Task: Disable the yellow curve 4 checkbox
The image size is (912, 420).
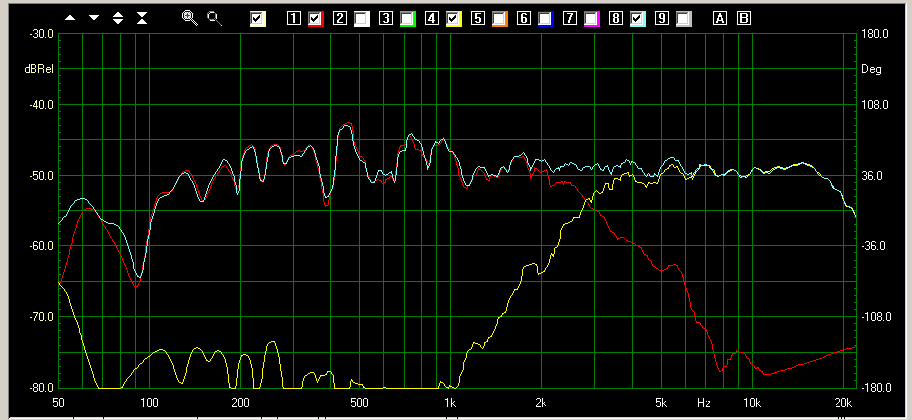Action: (x=454, y=18)
